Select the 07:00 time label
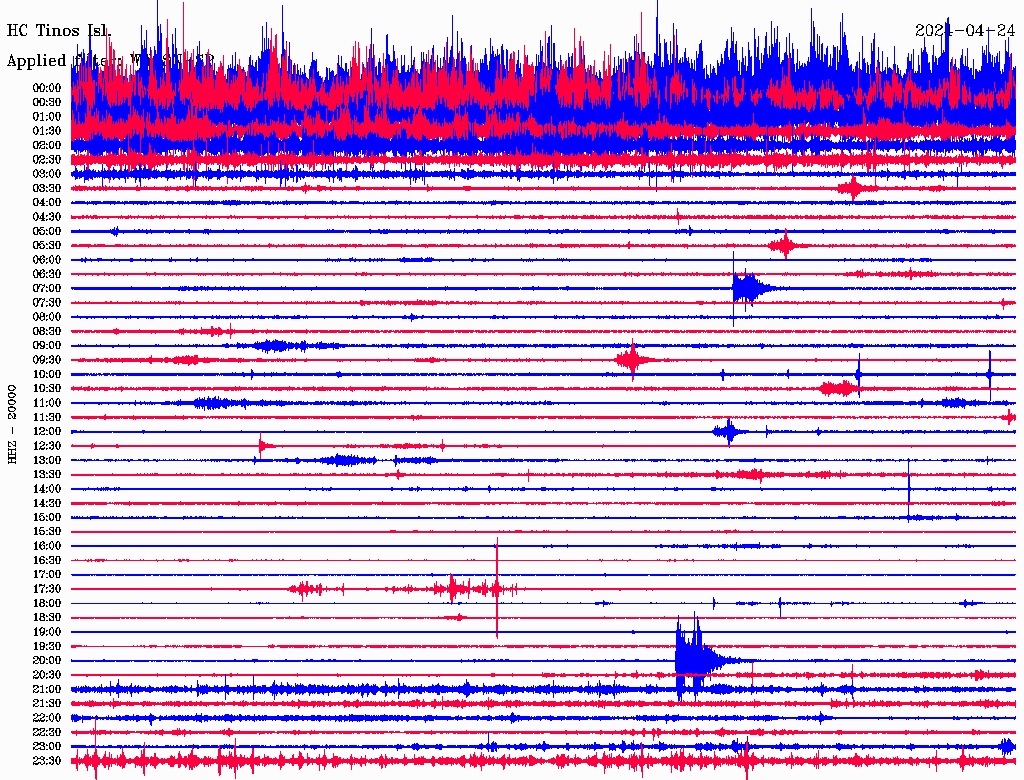The height and width of the screenshot is (780, 1024). coord(47,288)
